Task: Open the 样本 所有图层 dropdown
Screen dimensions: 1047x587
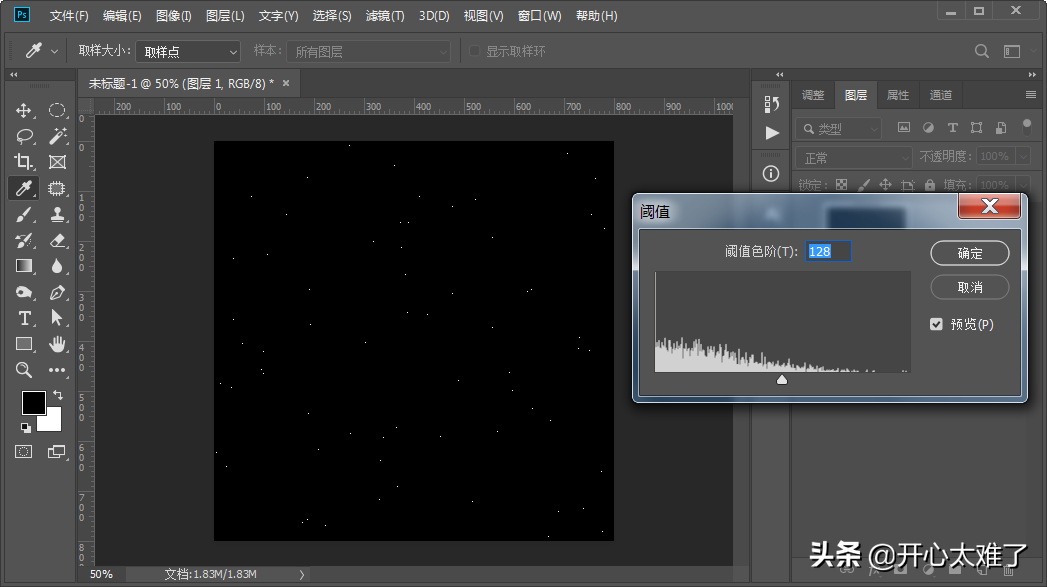Action: [x=369, y=51]
